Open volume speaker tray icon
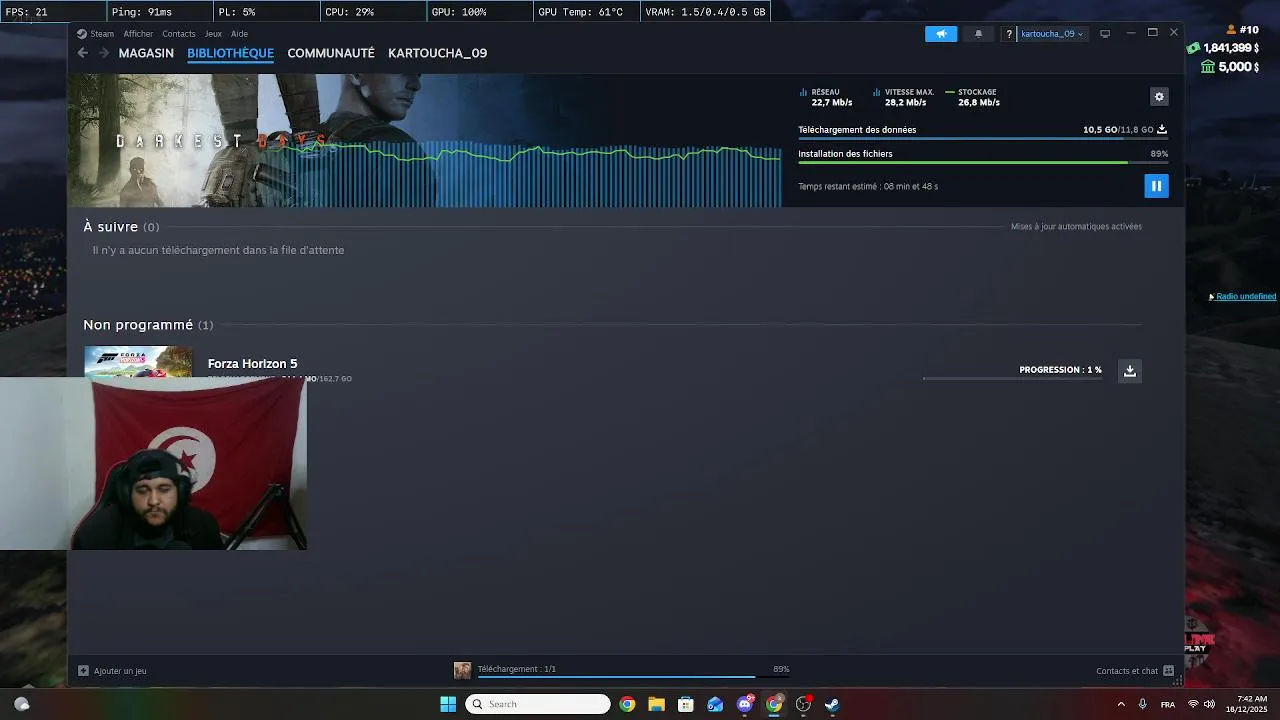Viewport: 1280px width, 720px height. tap(1209, 704)
